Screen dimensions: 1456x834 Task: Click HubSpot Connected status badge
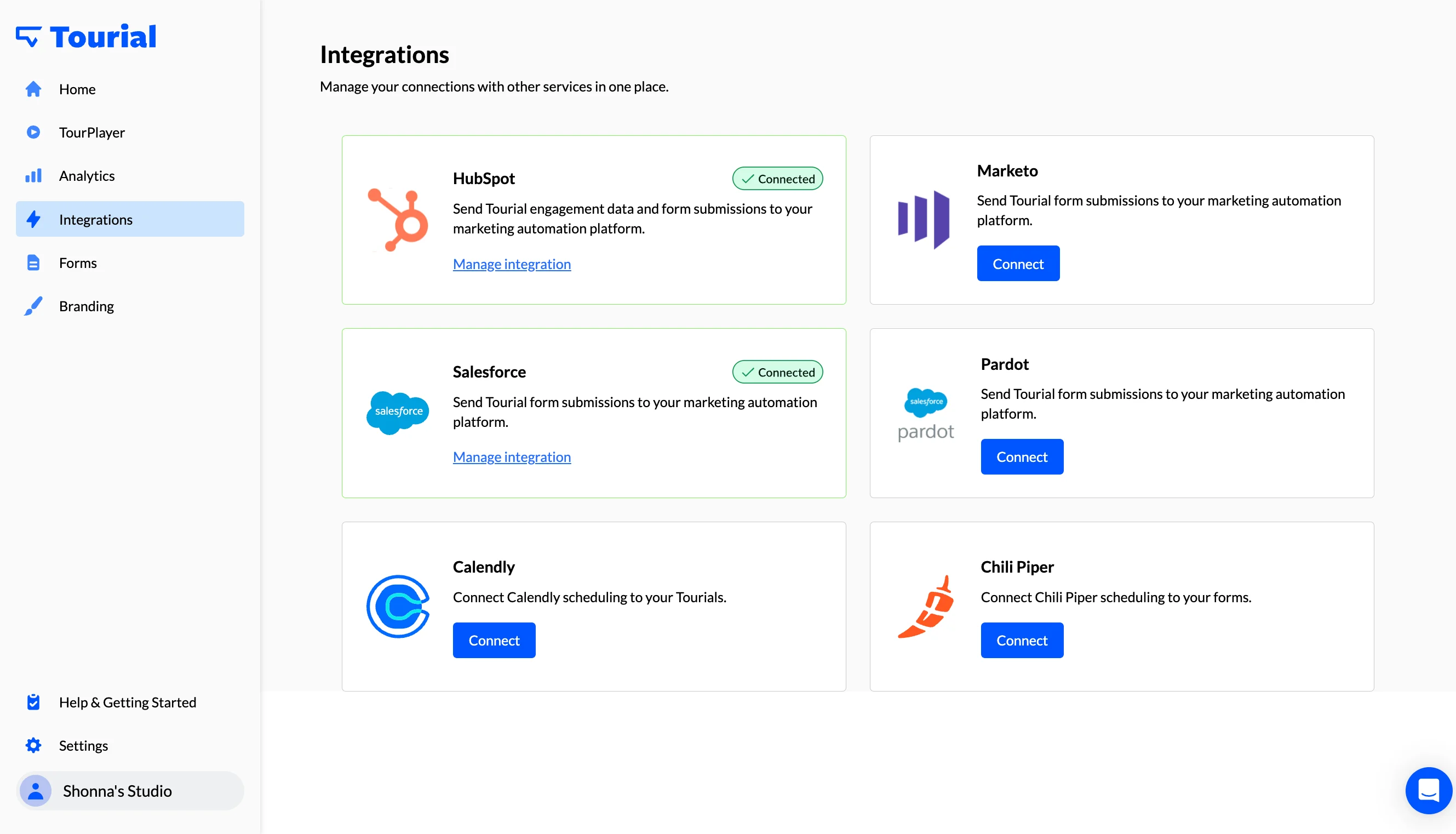tap(777, 179)
